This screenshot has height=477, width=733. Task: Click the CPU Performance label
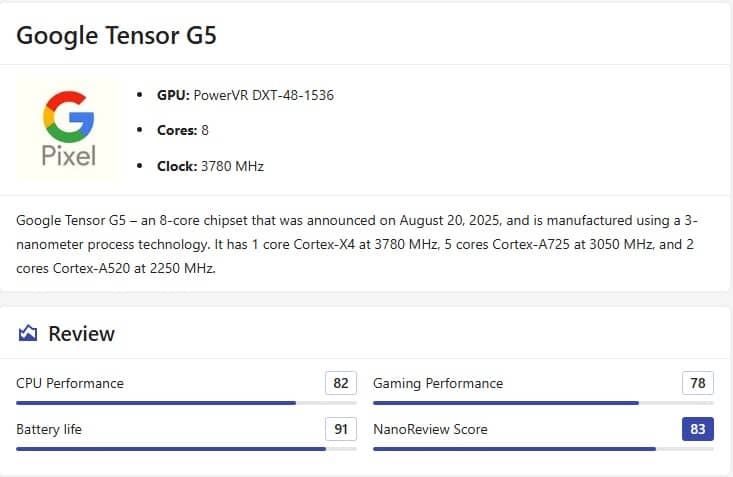click(70, 383)
